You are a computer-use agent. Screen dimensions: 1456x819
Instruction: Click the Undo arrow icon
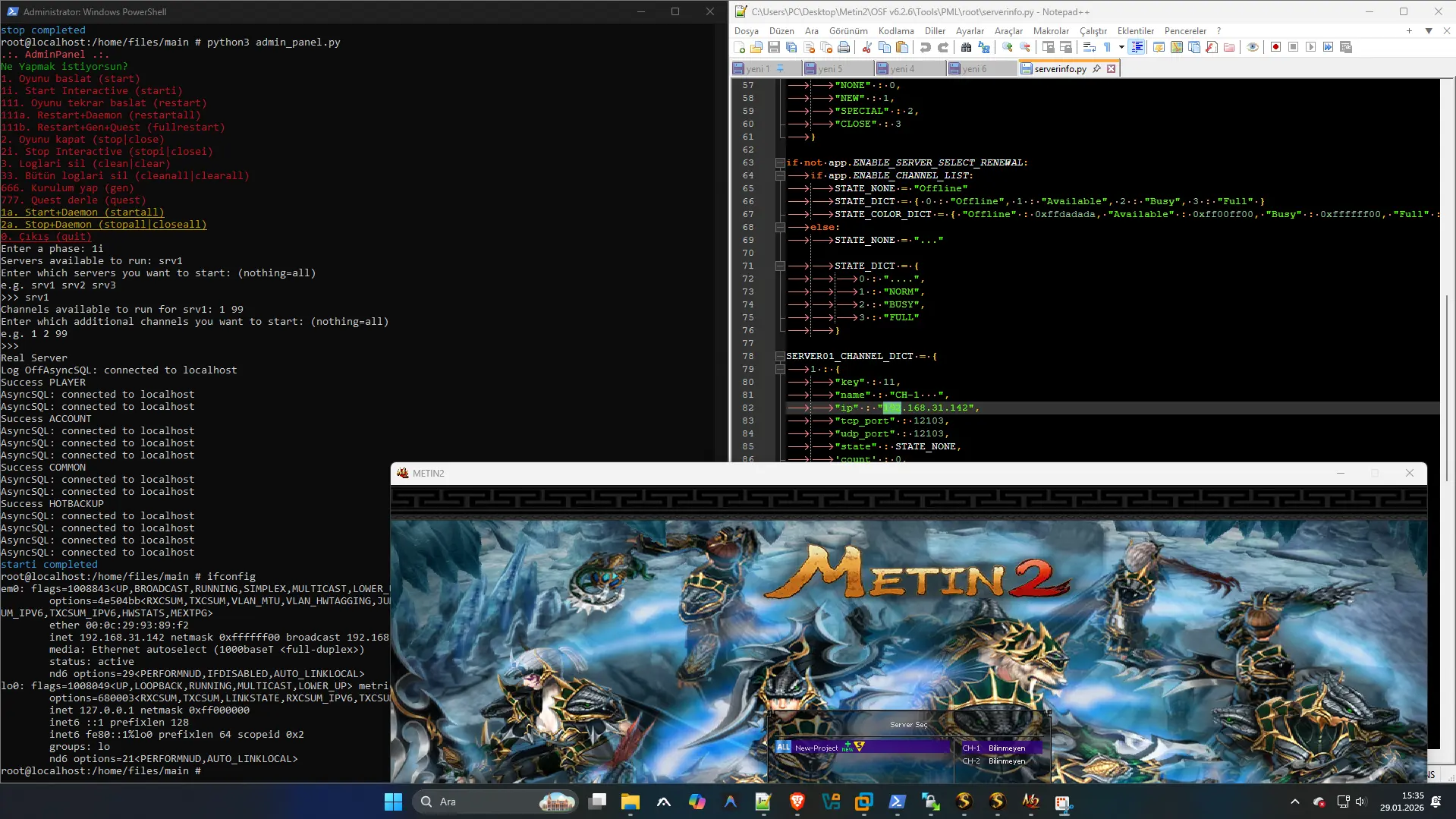(925, 47)
